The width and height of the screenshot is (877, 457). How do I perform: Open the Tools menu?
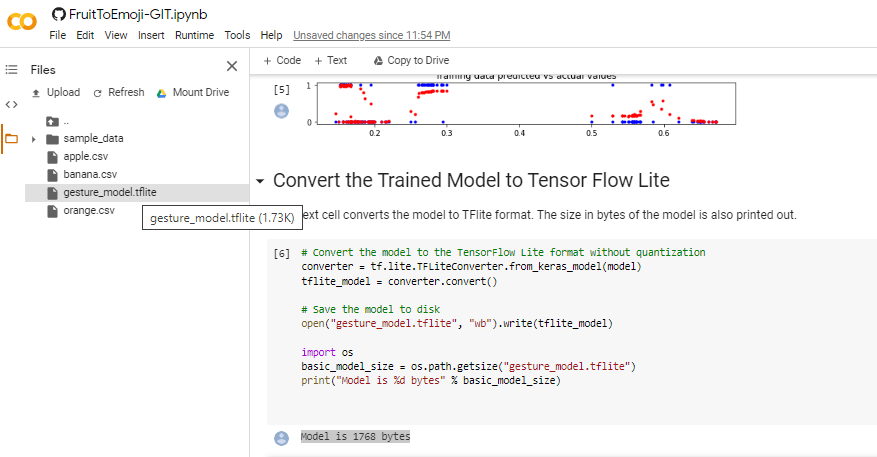click(x=237, y=35)
